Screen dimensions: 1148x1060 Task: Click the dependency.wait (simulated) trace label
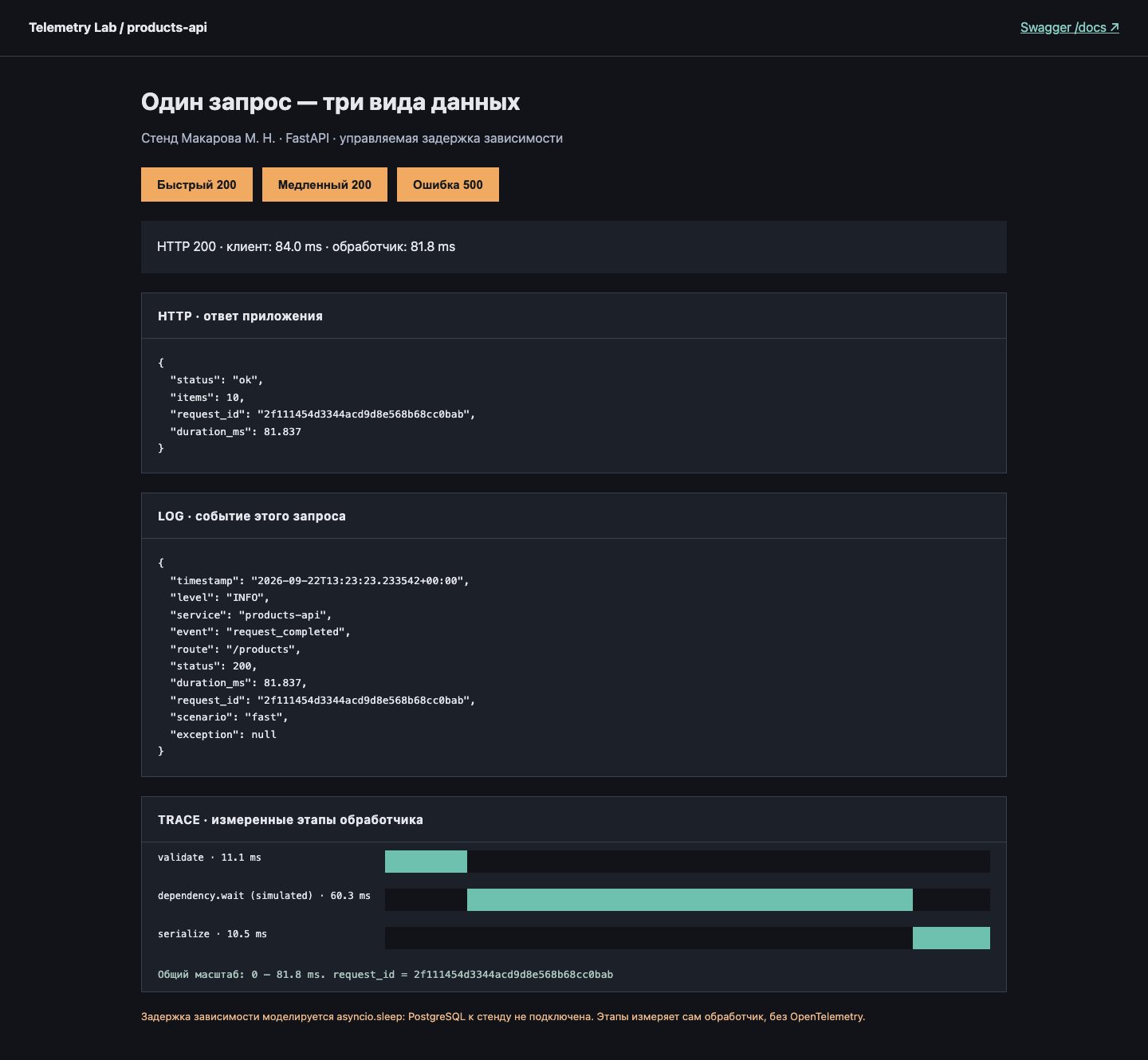click(x=264, y=896)
